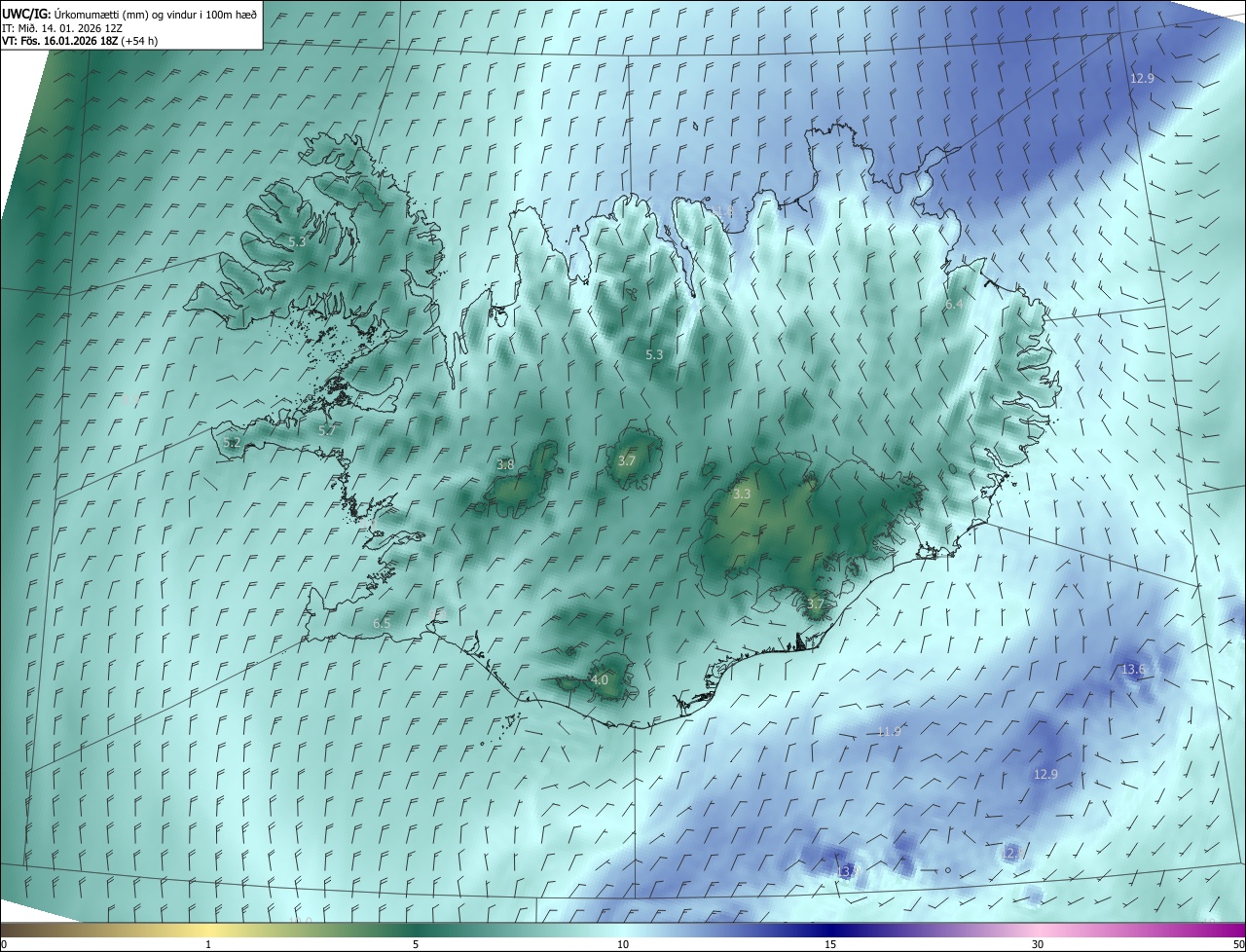The width and height of the screenshot is (1246, 952).
Task: Click the 12.9 value in the northeastern sea
Action: pos(1142,79)
